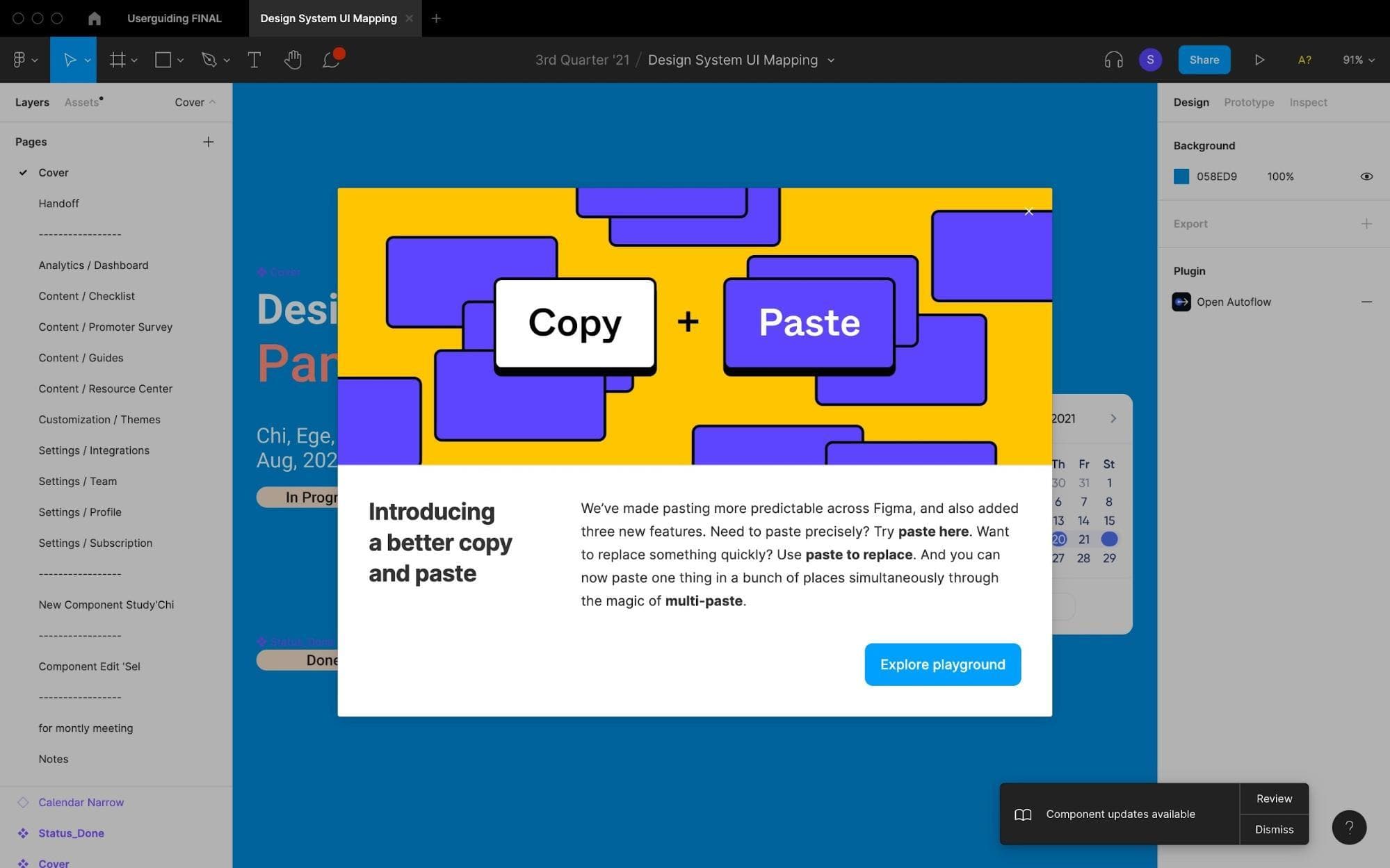Expand the Move tools dropdown arrow
The width and height of the screenshot is (1390, 868).
[88, 60]
